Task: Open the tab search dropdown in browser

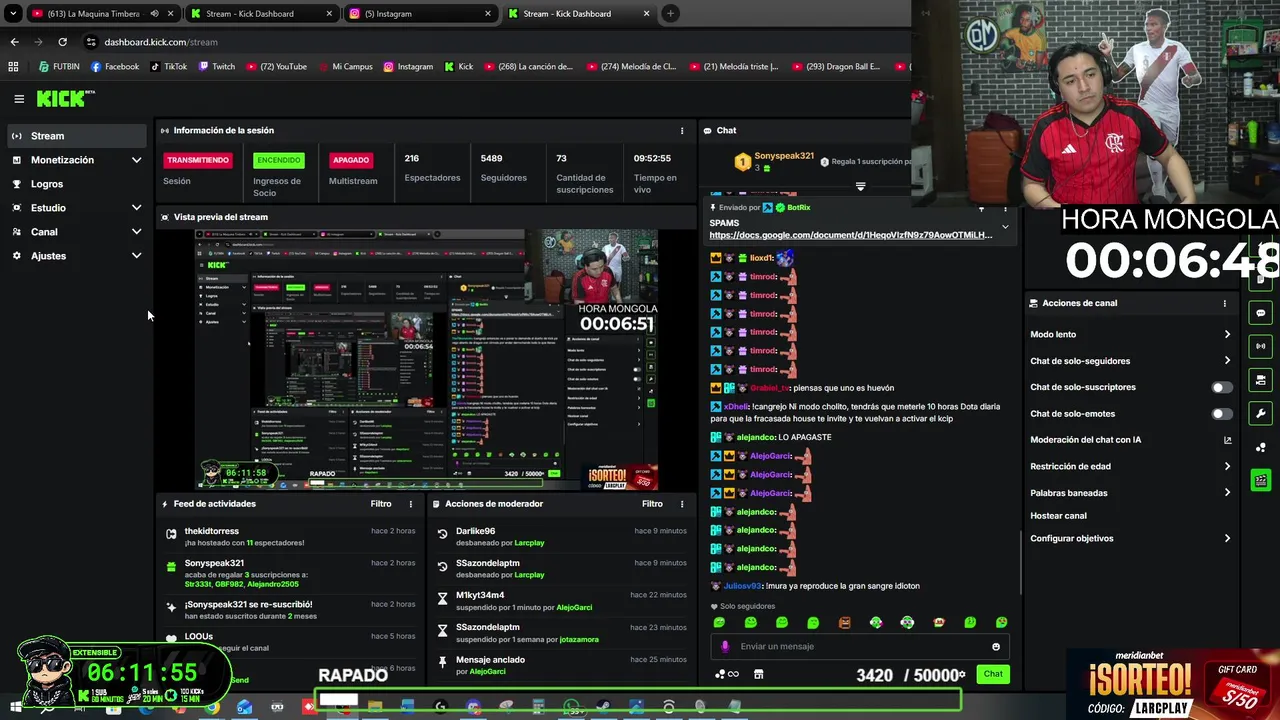Action: 13,14
